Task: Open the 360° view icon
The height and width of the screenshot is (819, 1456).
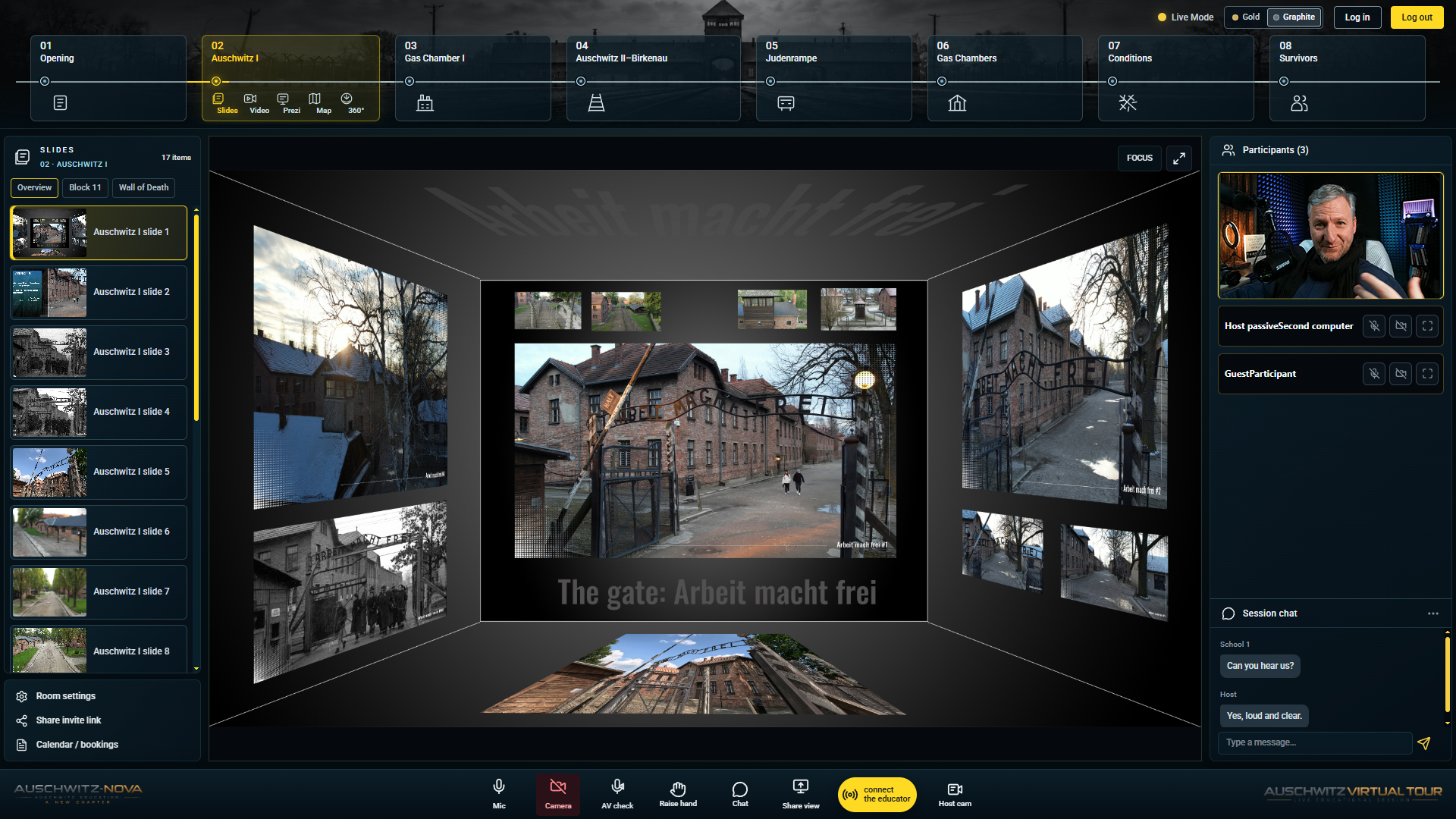Action: pyautogui.click(x=356, y=104)
